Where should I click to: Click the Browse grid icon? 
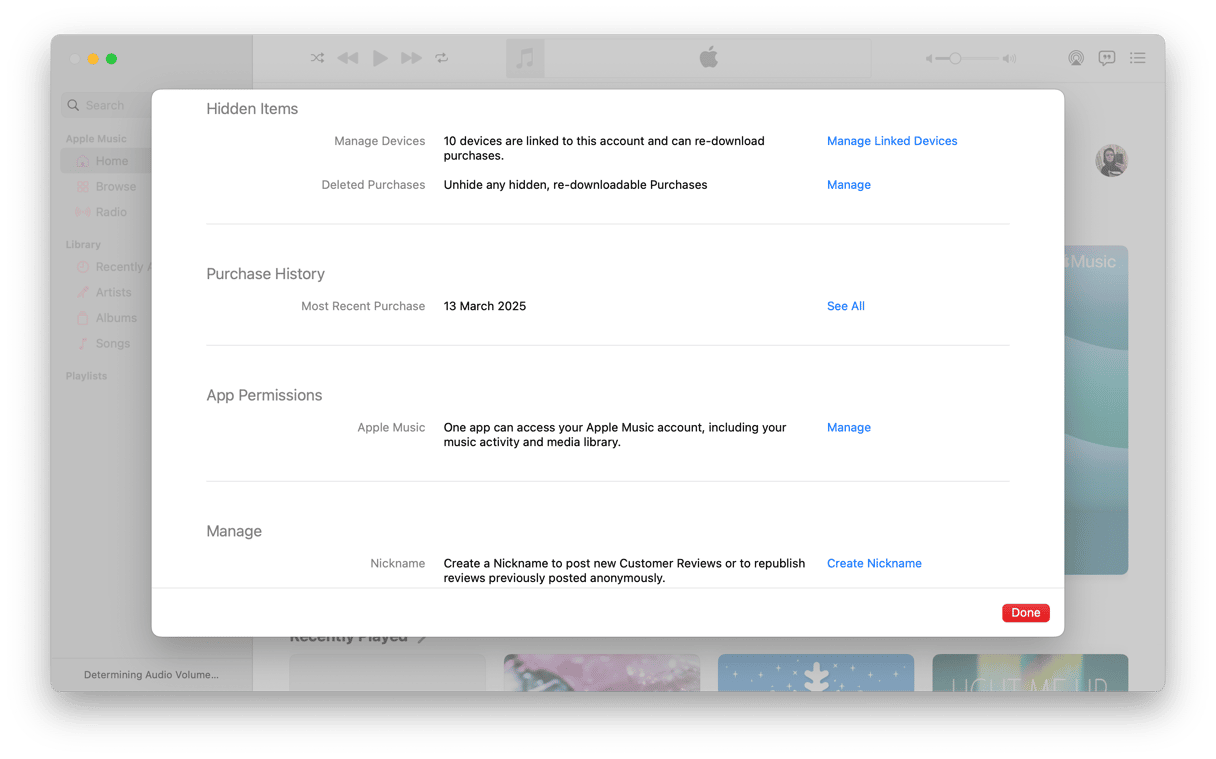click(x=83, y=187)
